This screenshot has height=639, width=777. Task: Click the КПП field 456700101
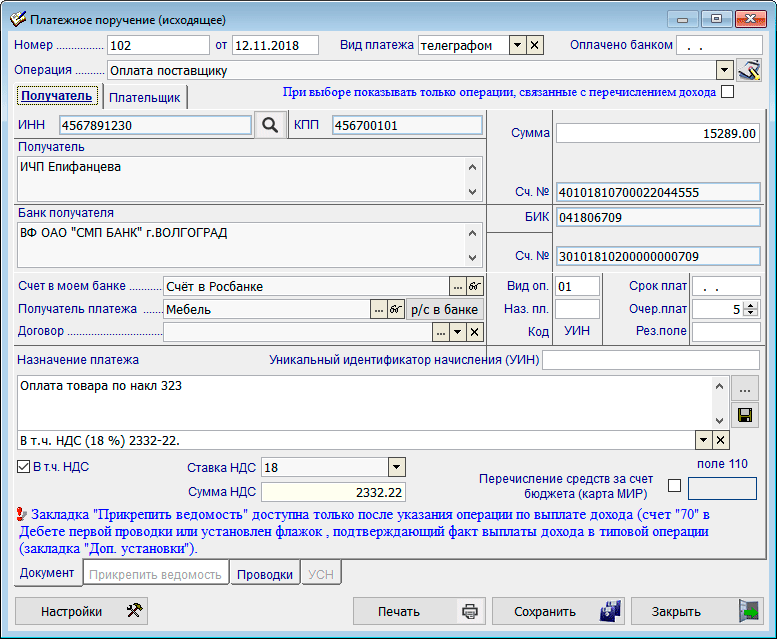[x=407, y=125]
